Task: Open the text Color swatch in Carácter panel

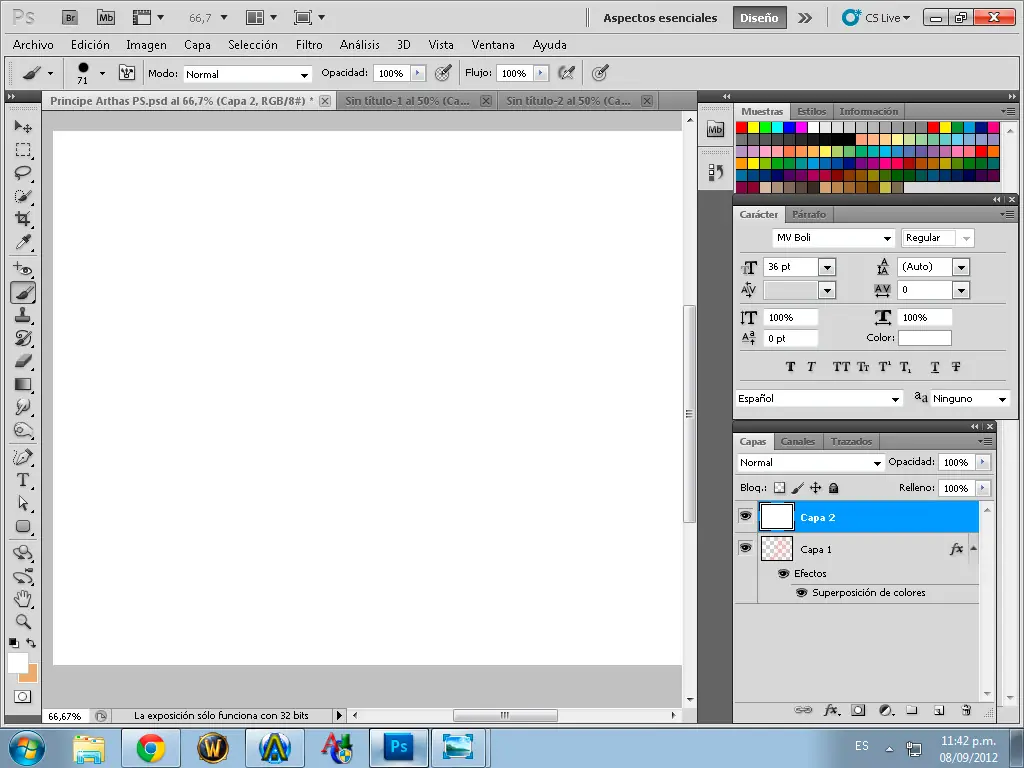Action: [x=924, y=338]
